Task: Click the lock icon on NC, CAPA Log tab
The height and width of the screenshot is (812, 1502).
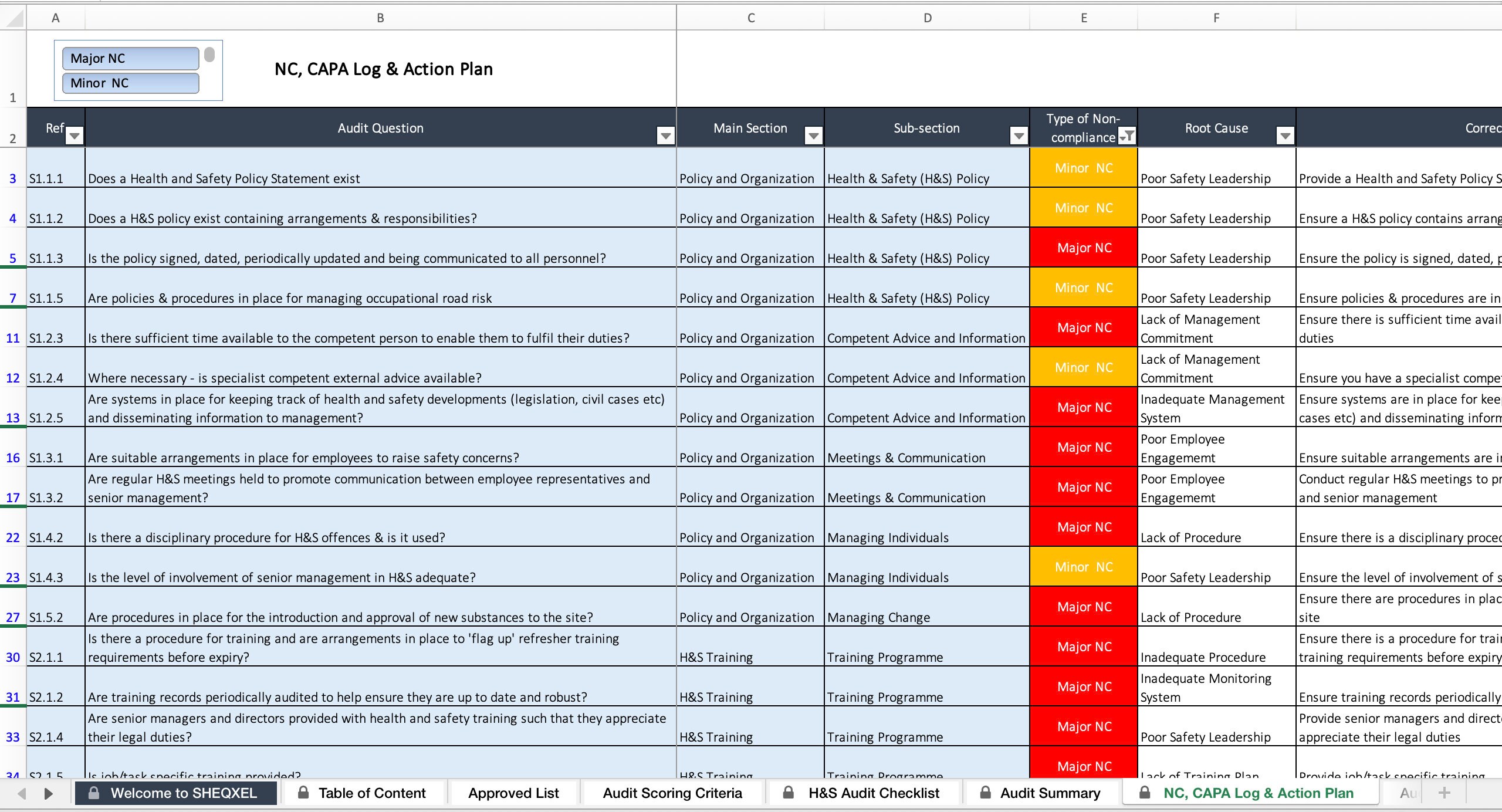Action: [1145, 793]
